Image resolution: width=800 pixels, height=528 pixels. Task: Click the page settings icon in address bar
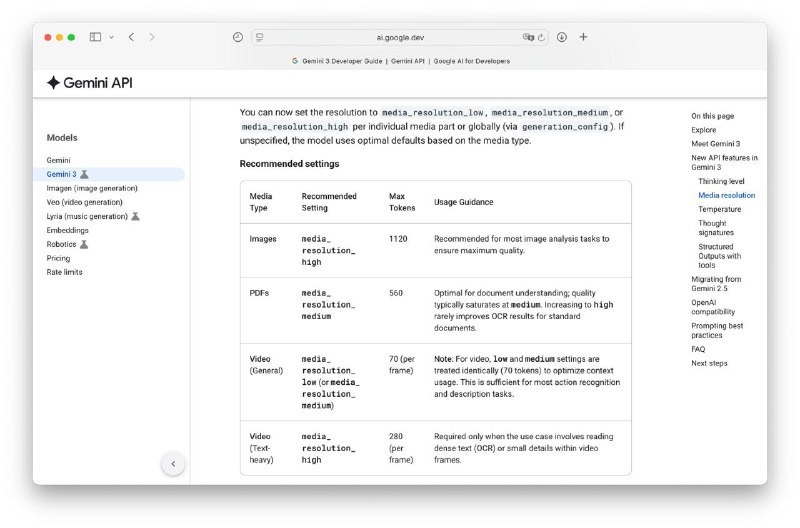coord(260,37)
